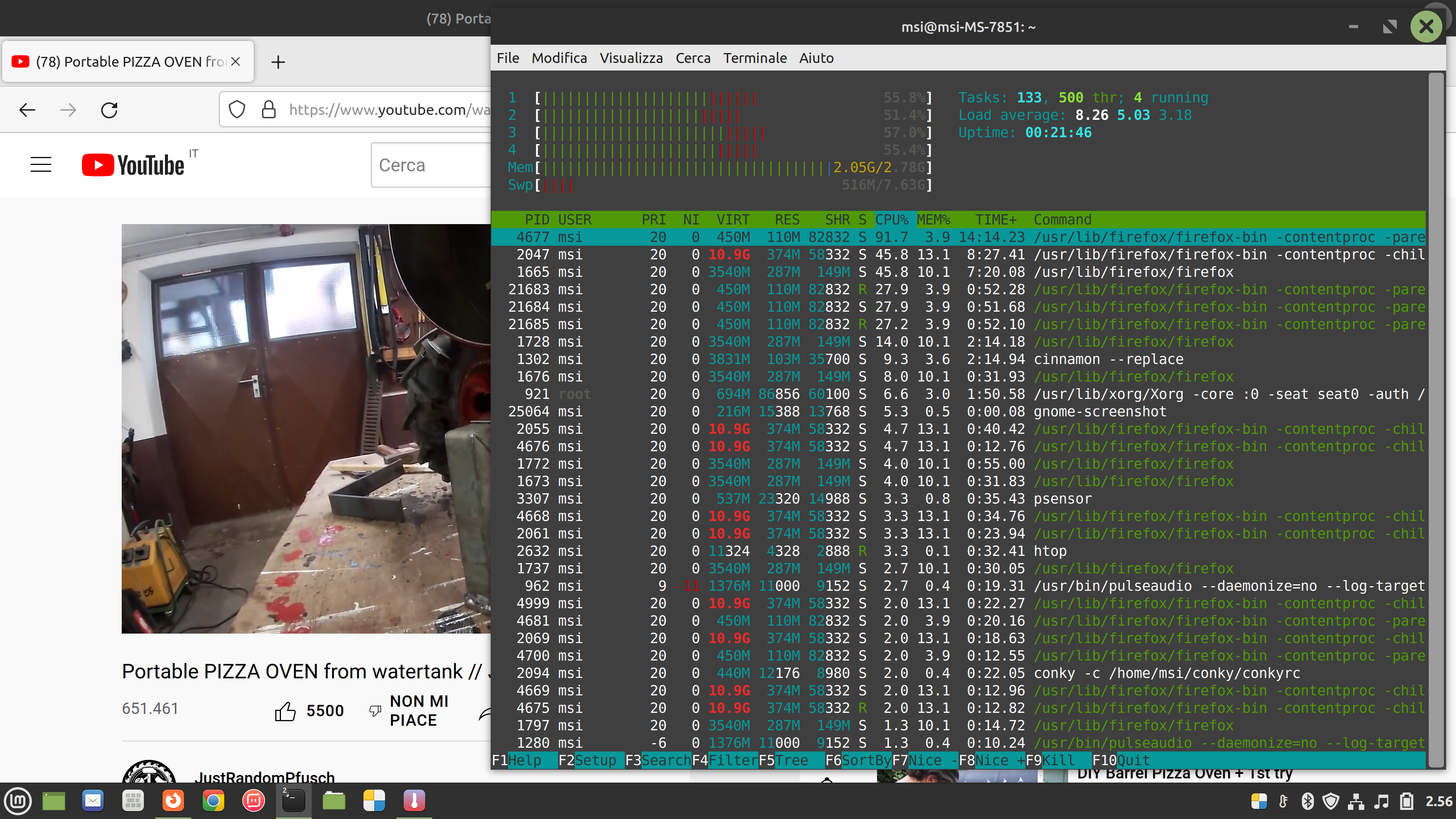
Task: Open JustRandomPfusch channel link
Action: click(265, 777)
